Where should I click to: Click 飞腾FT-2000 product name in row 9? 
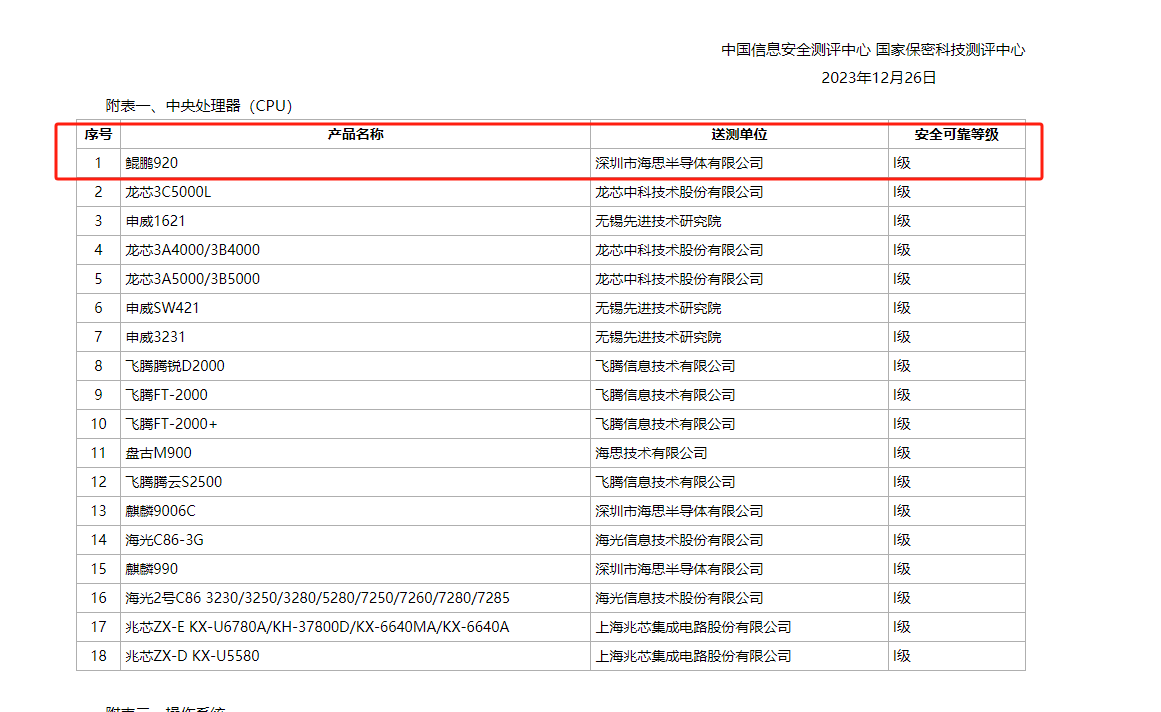[x=167, y=394]
